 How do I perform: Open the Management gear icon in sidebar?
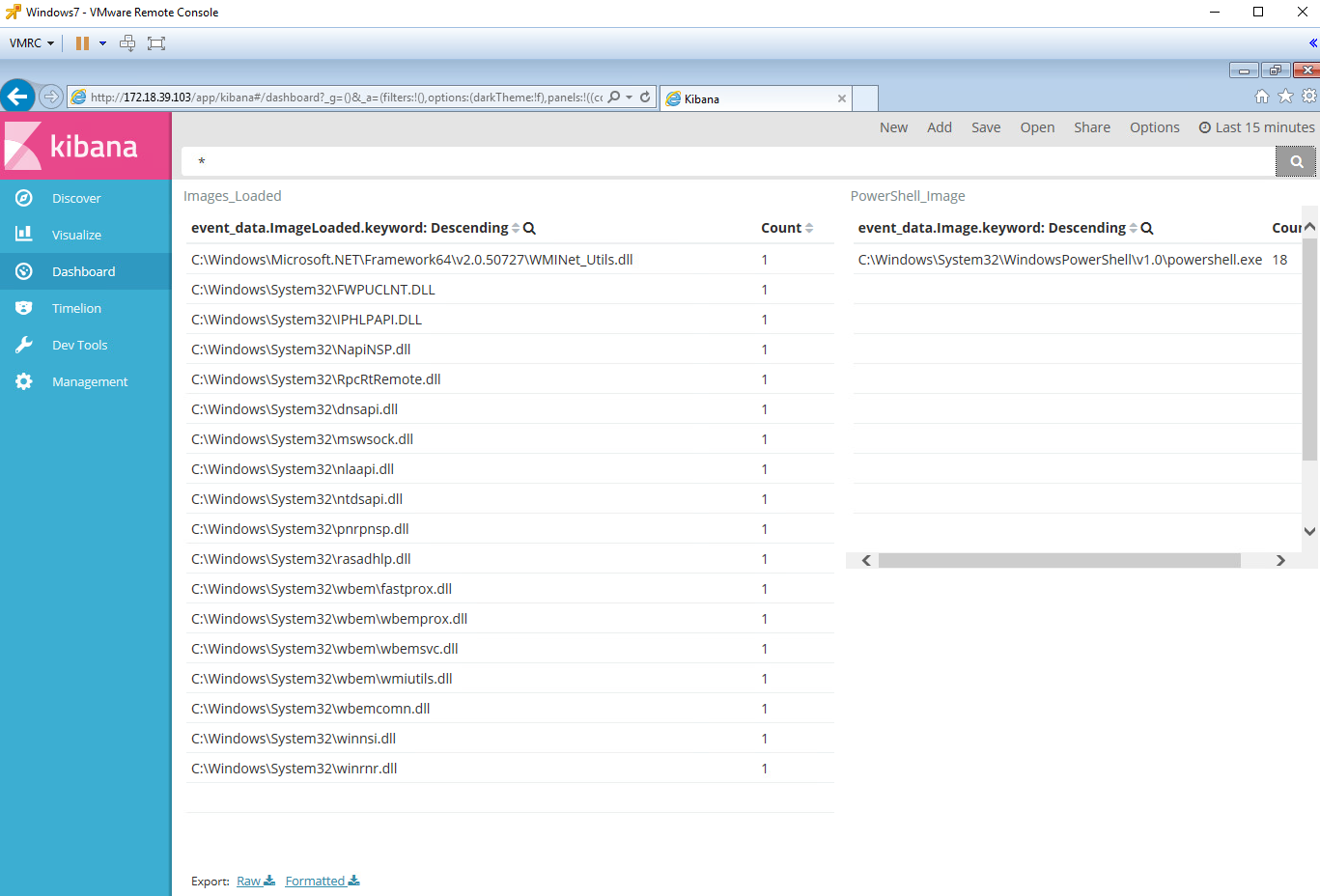pyautogui.click(x=24, y=381)
